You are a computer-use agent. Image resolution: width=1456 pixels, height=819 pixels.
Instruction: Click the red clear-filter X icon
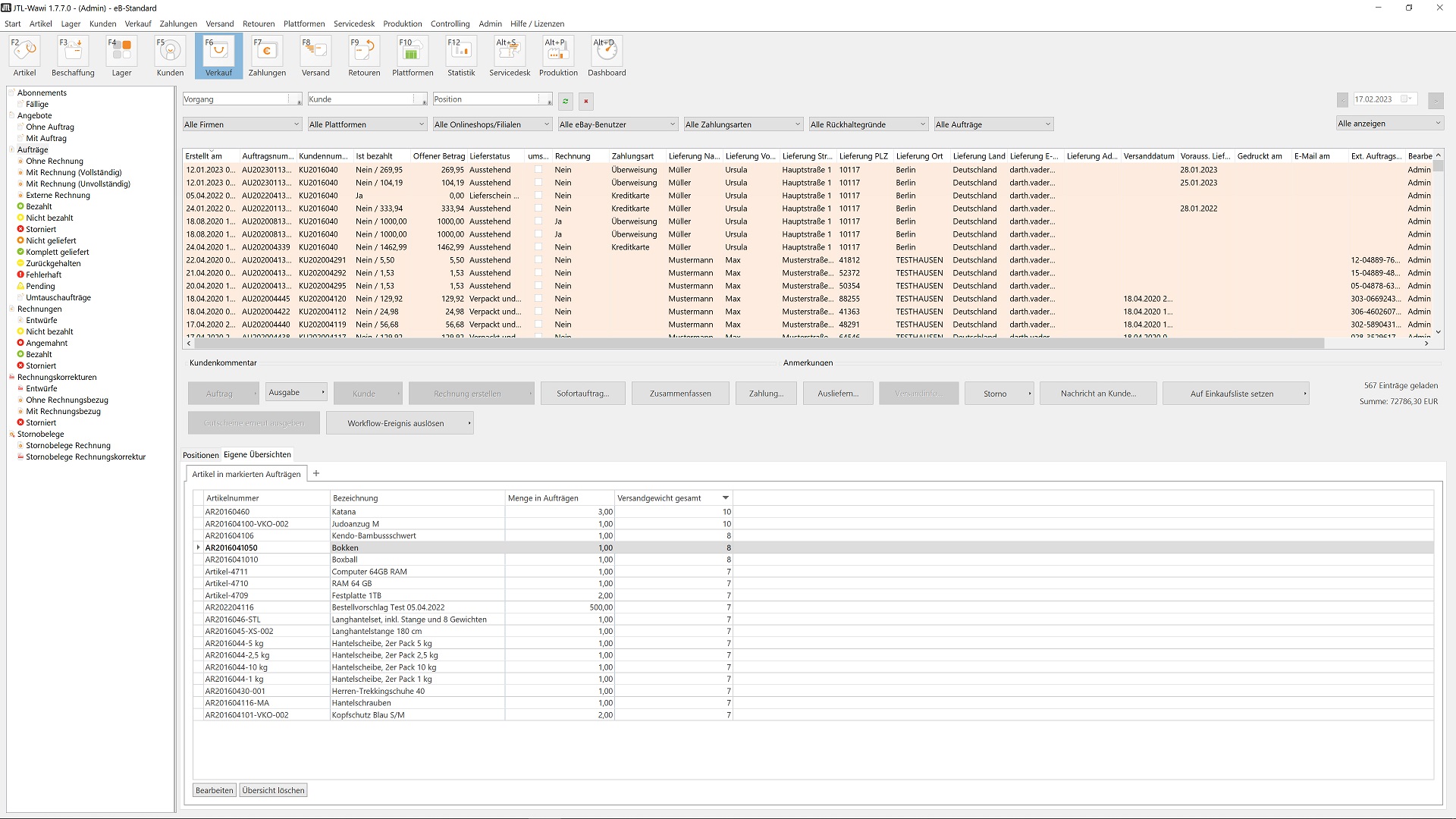pos(585,101)
